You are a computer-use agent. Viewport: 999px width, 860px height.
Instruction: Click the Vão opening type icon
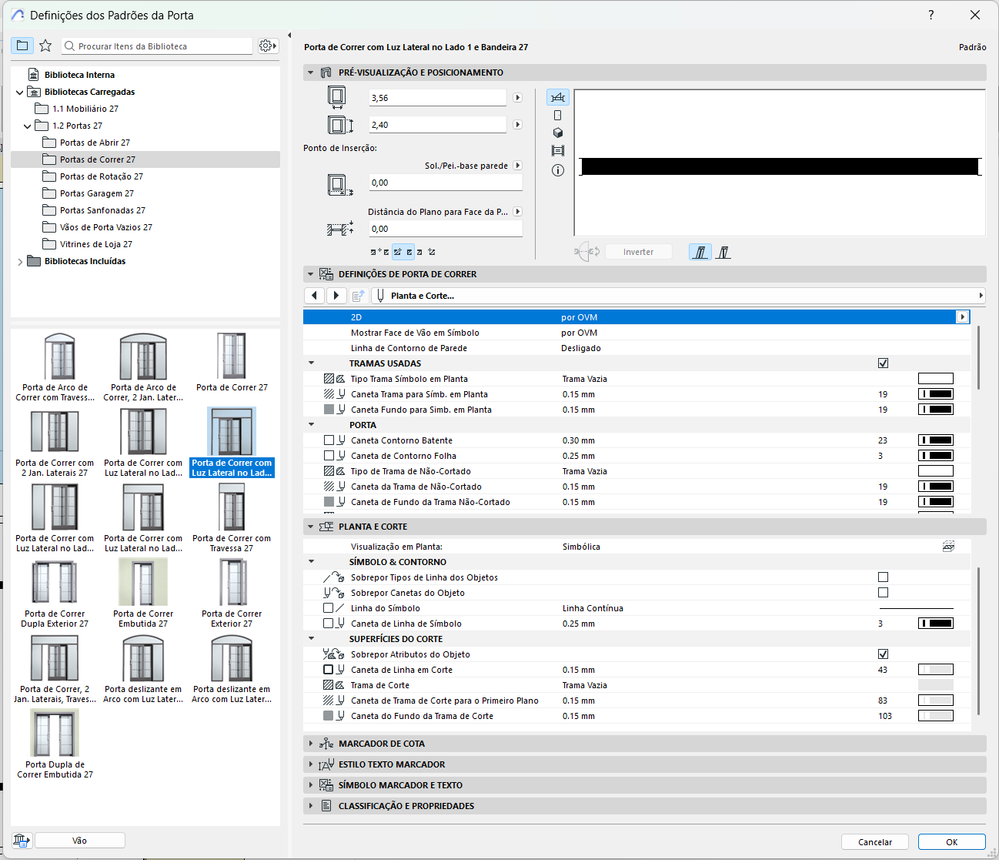(22, 840)
